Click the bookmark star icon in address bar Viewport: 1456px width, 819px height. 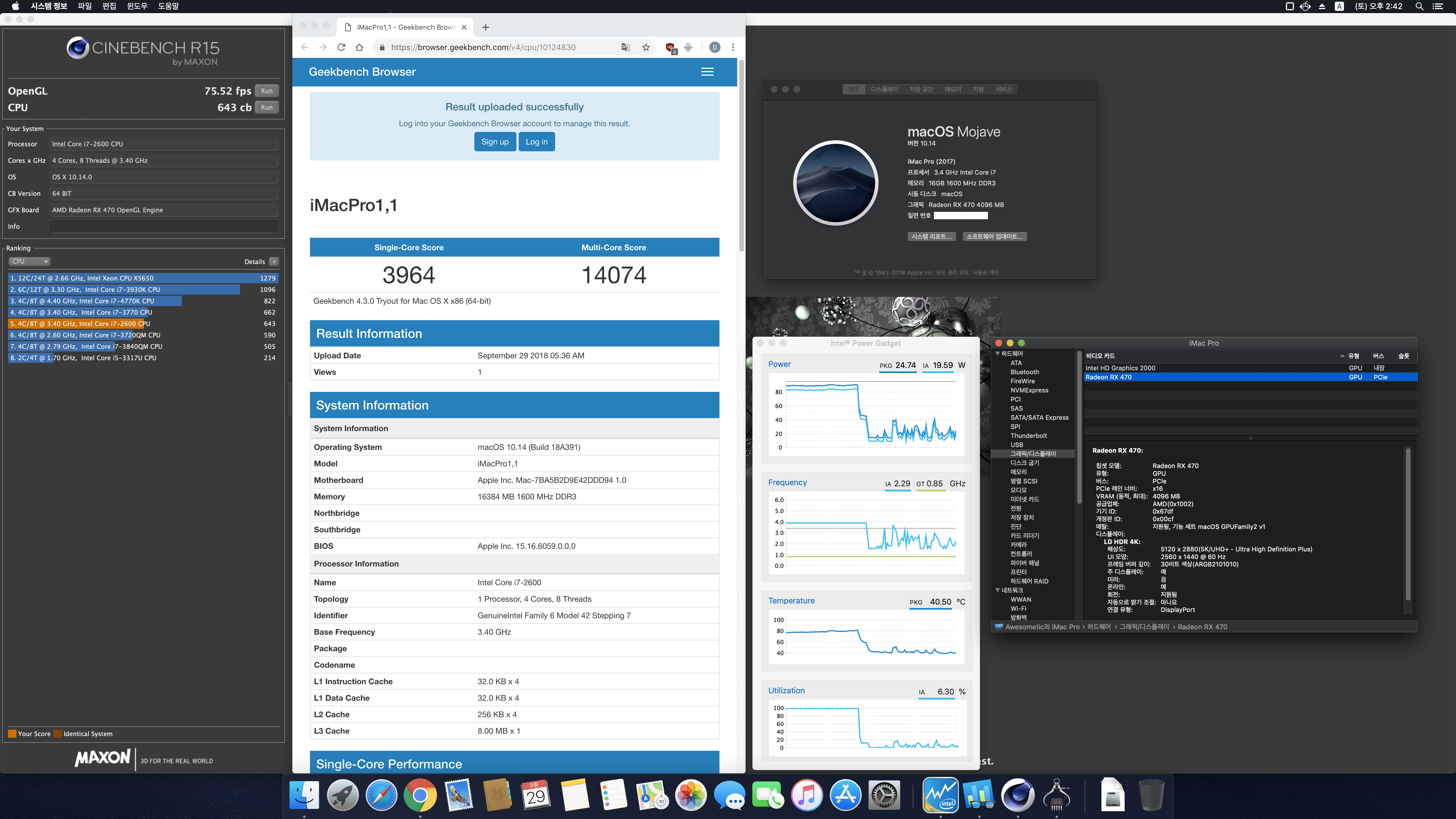click(646, 47)
